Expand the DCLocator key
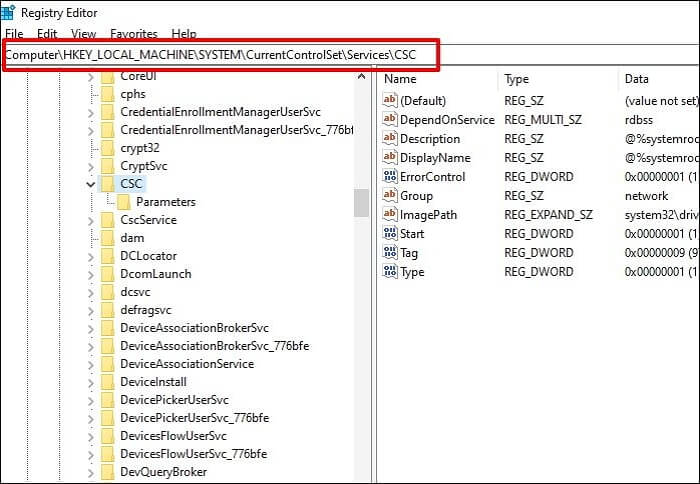Viewport: 700px width, 484px height. click(x=91, y=257)
